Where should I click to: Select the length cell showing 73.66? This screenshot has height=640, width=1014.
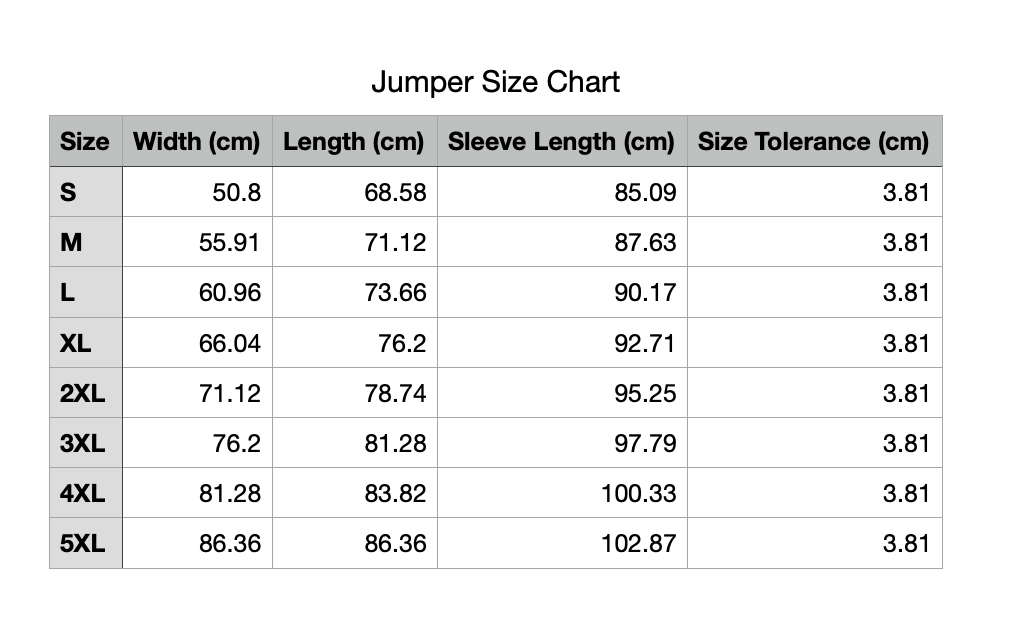pos(395,292)
